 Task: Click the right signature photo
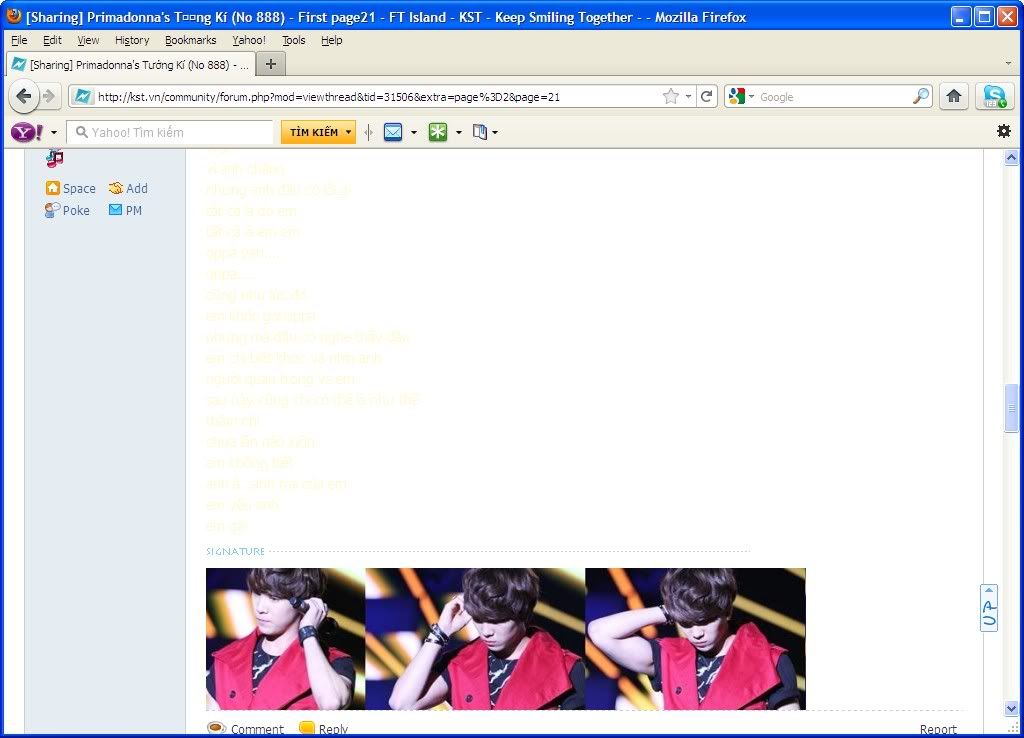(x=696, y=639)
